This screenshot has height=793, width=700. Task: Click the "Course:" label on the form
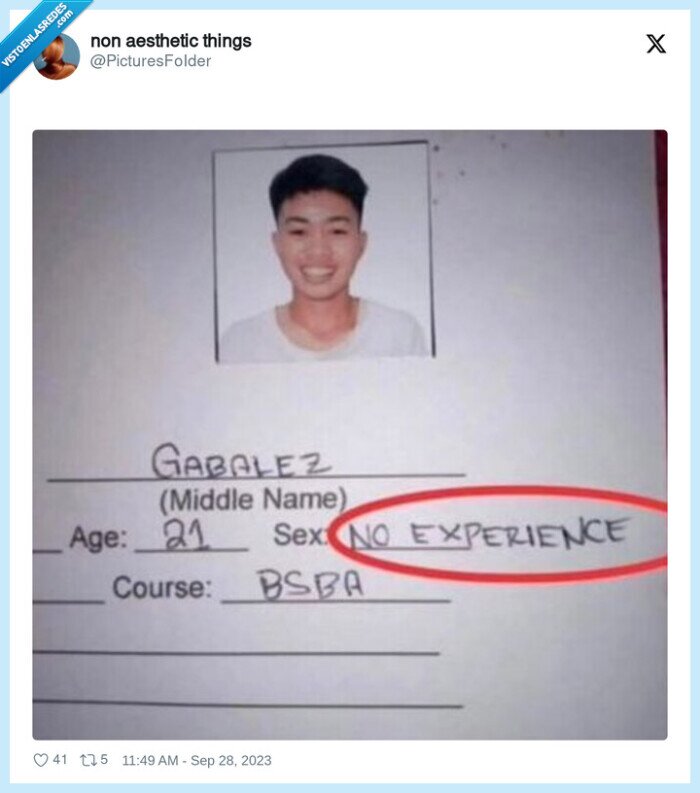[162, 588]
